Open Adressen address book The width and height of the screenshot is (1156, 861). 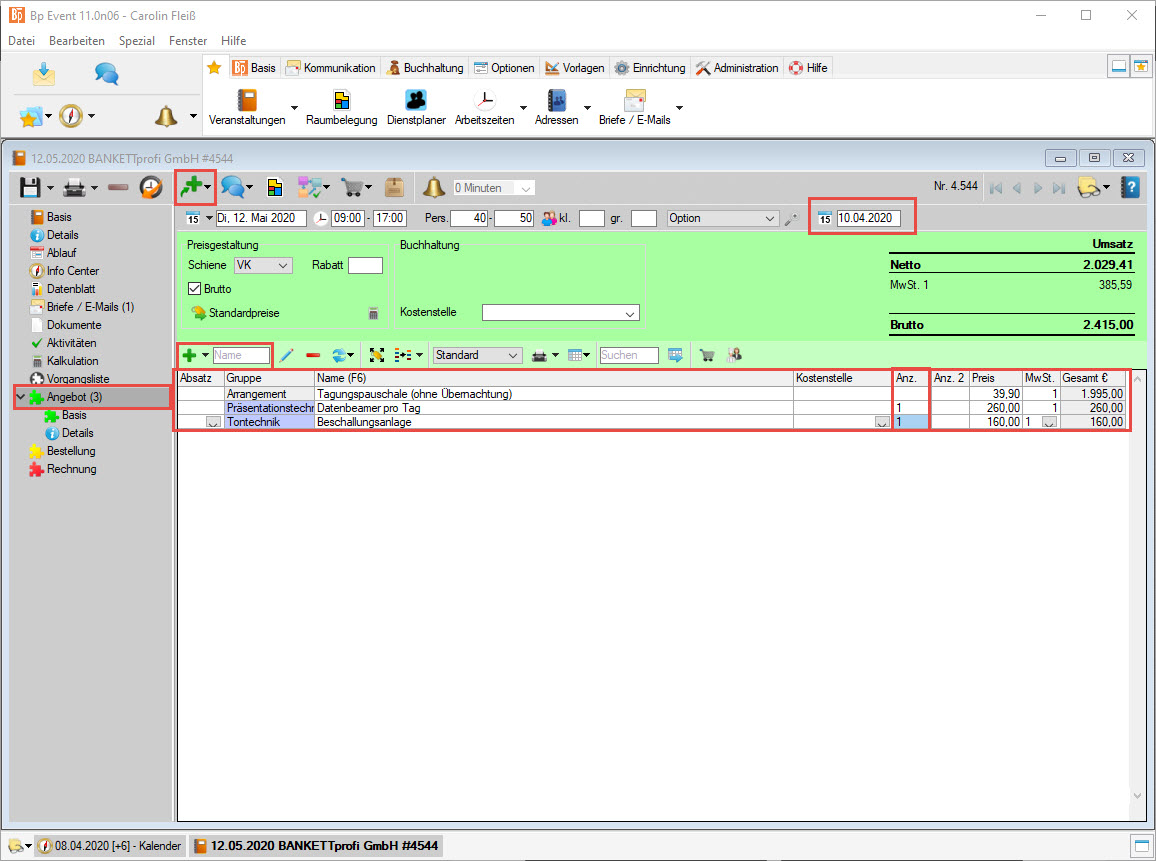click(557, 100)
